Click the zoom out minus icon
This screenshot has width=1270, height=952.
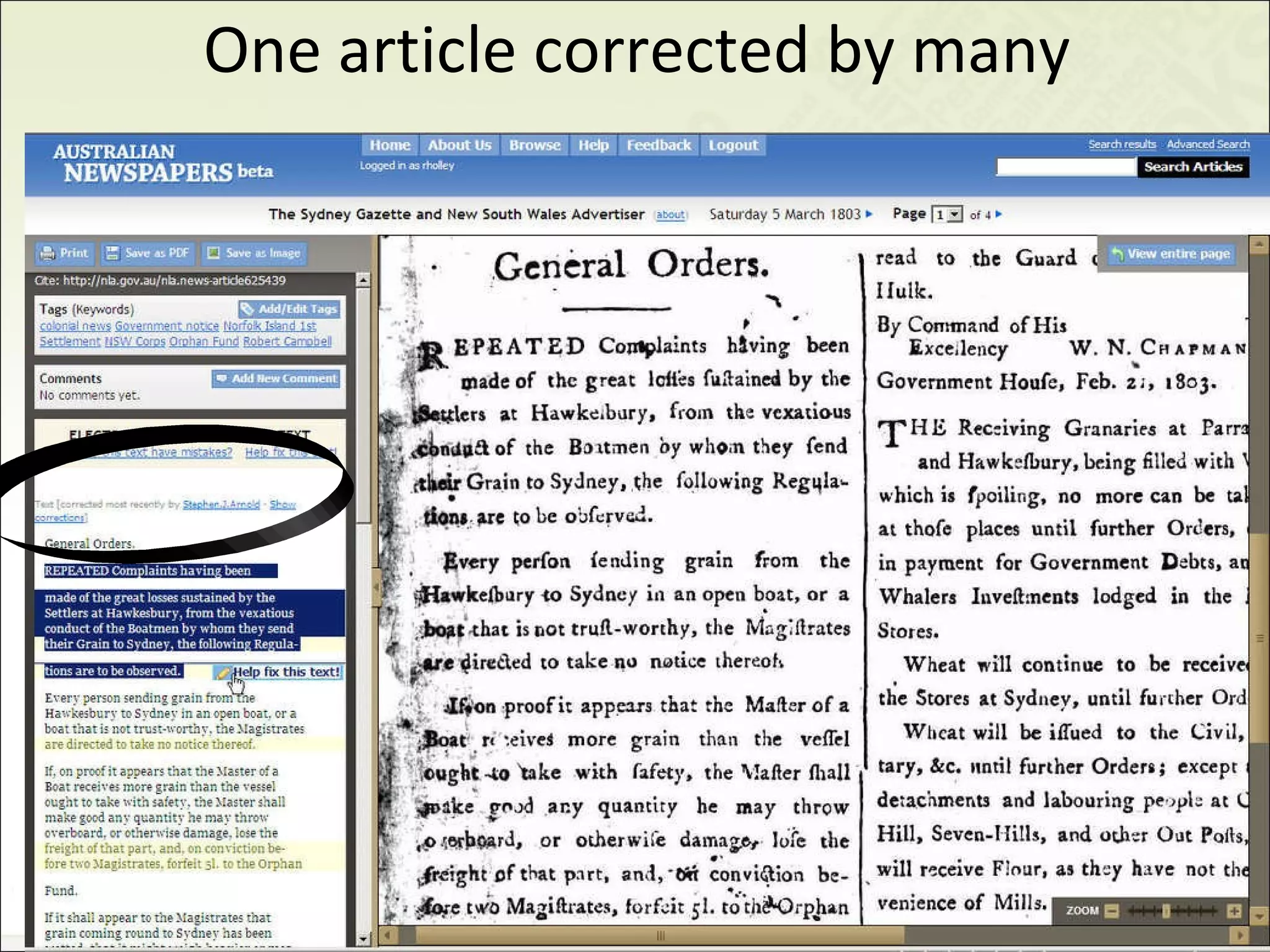click(1112, 910)
